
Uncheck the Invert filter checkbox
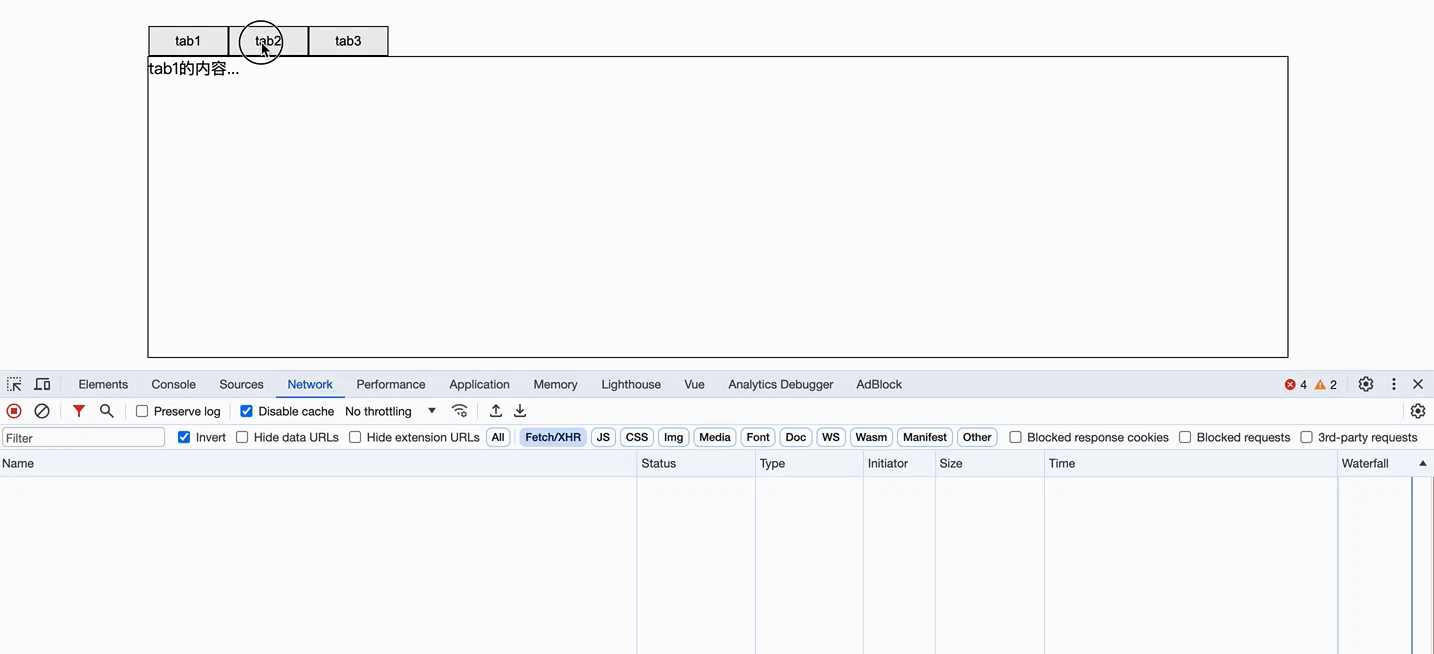point(184,437)
